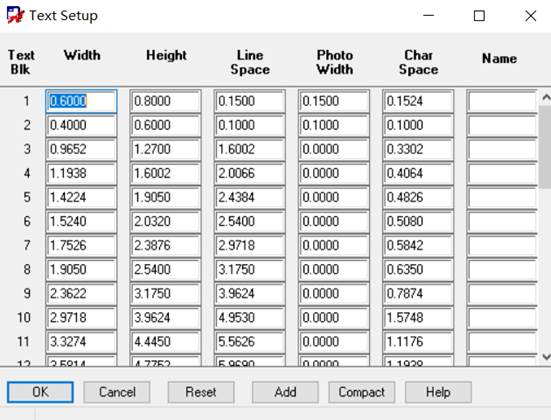Image resolution: width=551 pixels, height=420 pixels.
Task: Click the Add button
Action: (x=285, y=392)
